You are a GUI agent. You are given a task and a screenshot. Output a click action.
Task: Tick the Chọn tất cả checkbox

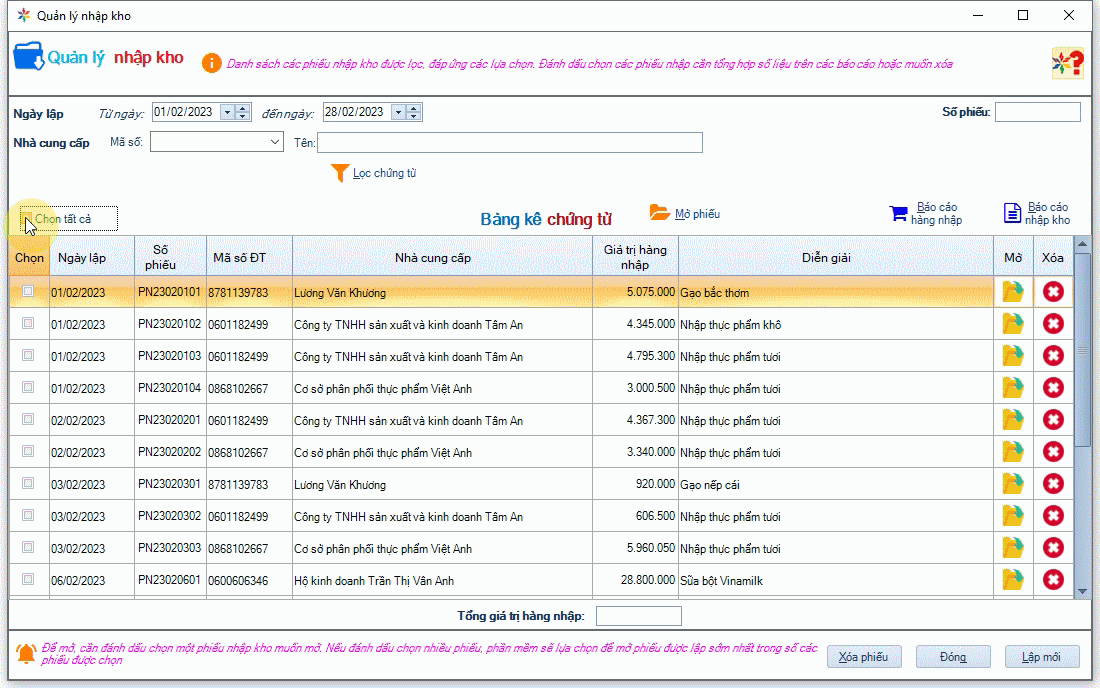pyautogui.click(x=27, y=218)
